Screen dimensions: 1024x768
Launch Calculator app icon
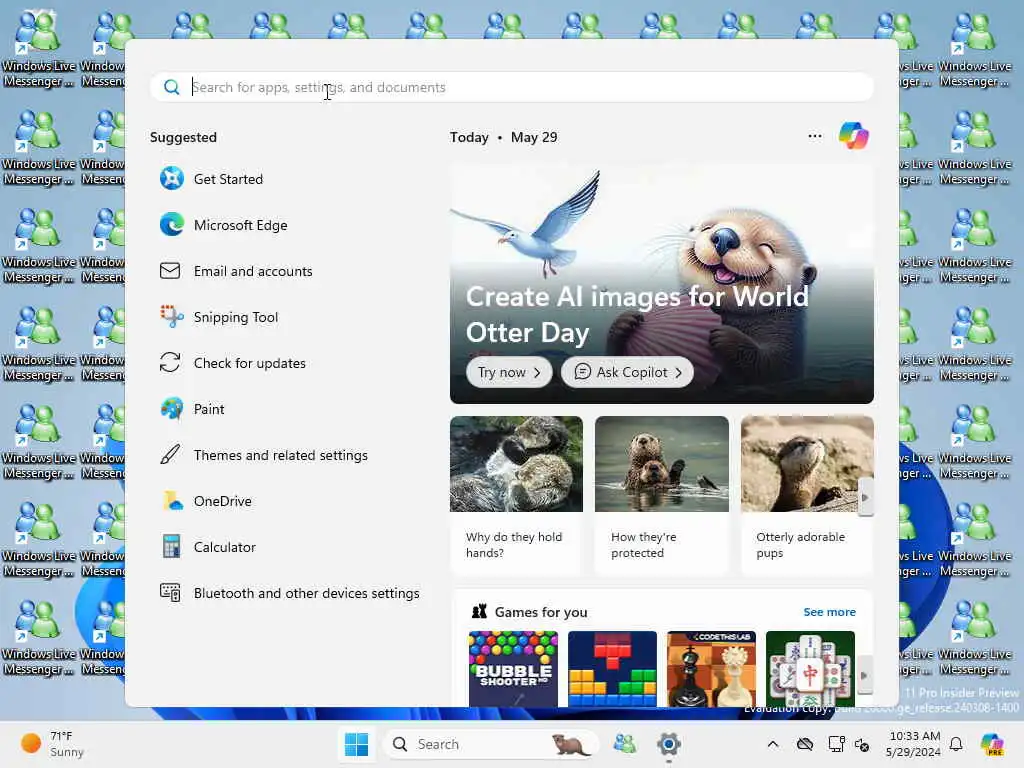click(x=172, y=547)
